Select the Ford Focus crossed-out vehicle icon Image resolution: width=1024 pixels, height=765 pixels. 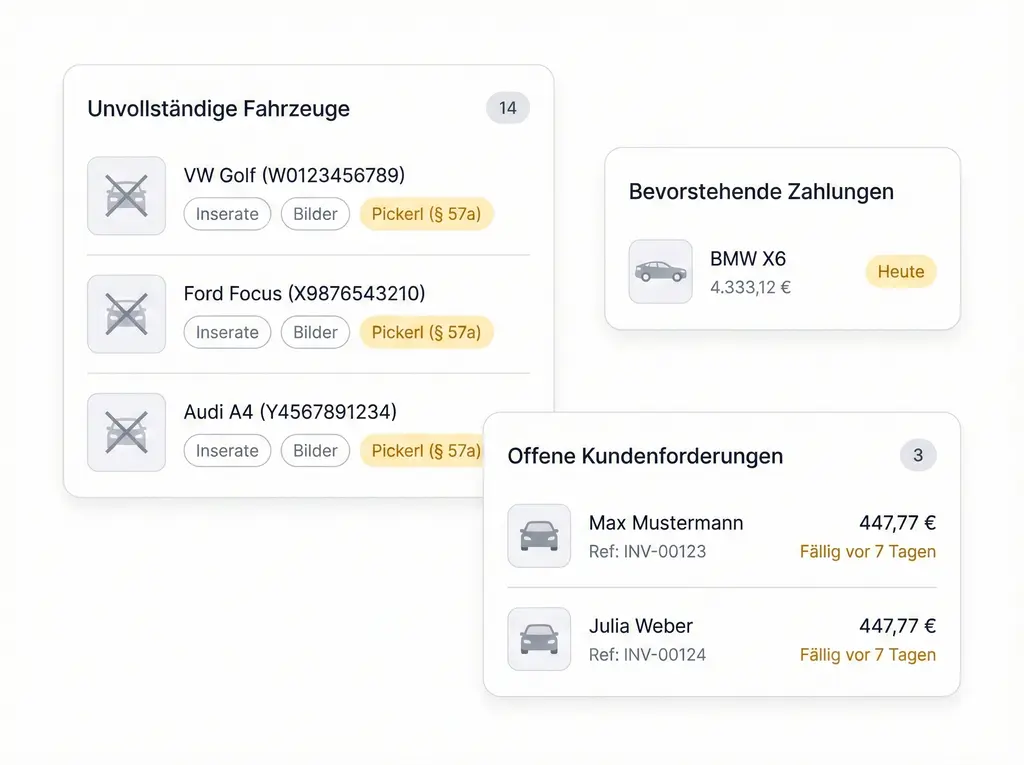pos(126,314)
